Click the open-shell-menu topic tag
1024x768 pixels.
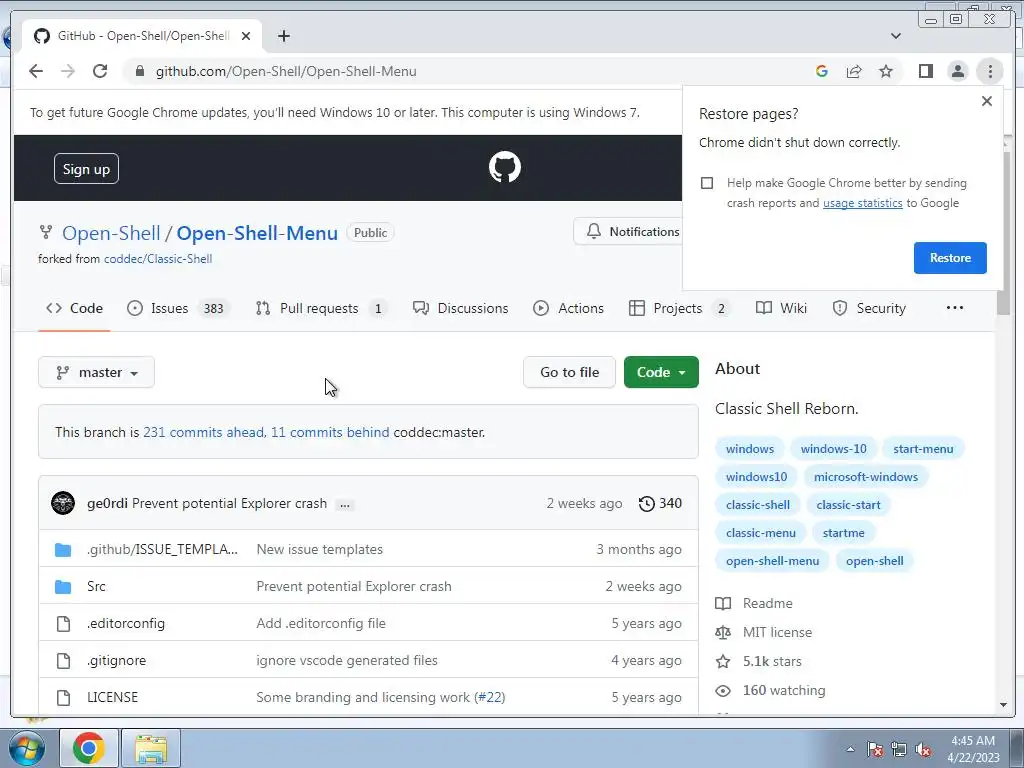tap(773, 561)
